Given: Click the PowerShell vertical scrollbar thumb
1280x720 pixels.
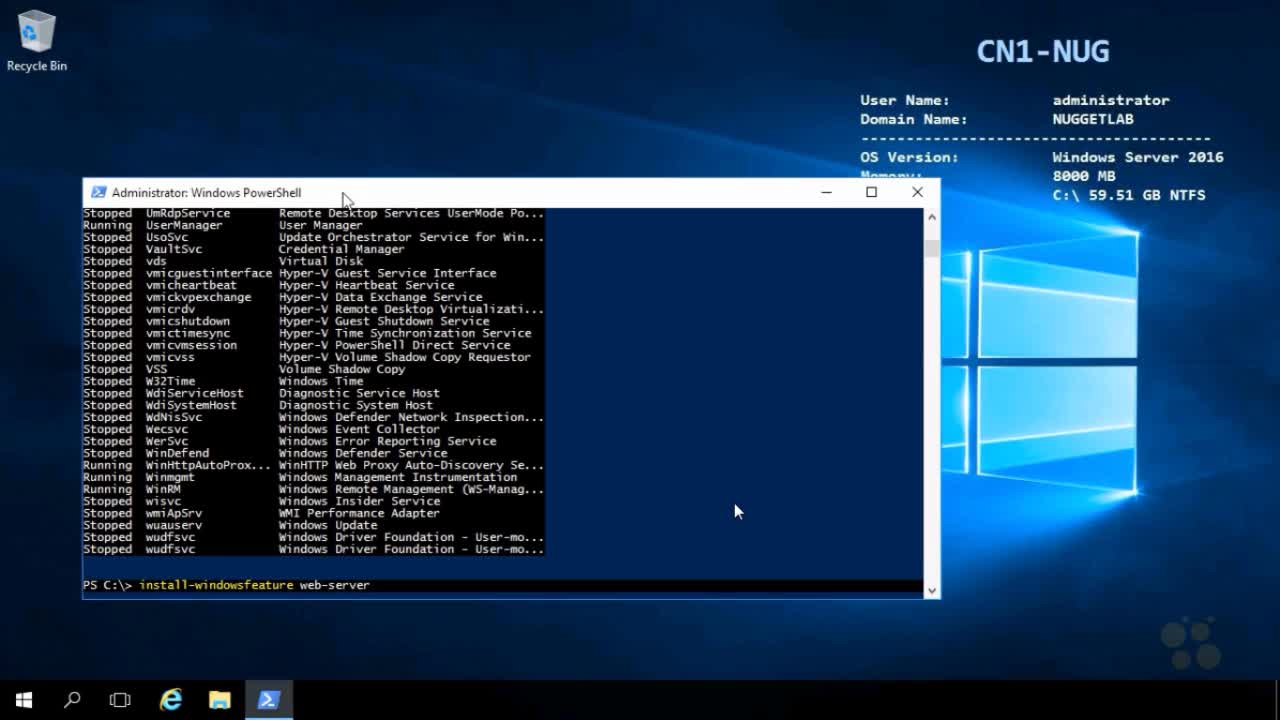Looking at the screenshot, I should pos(932,248).
